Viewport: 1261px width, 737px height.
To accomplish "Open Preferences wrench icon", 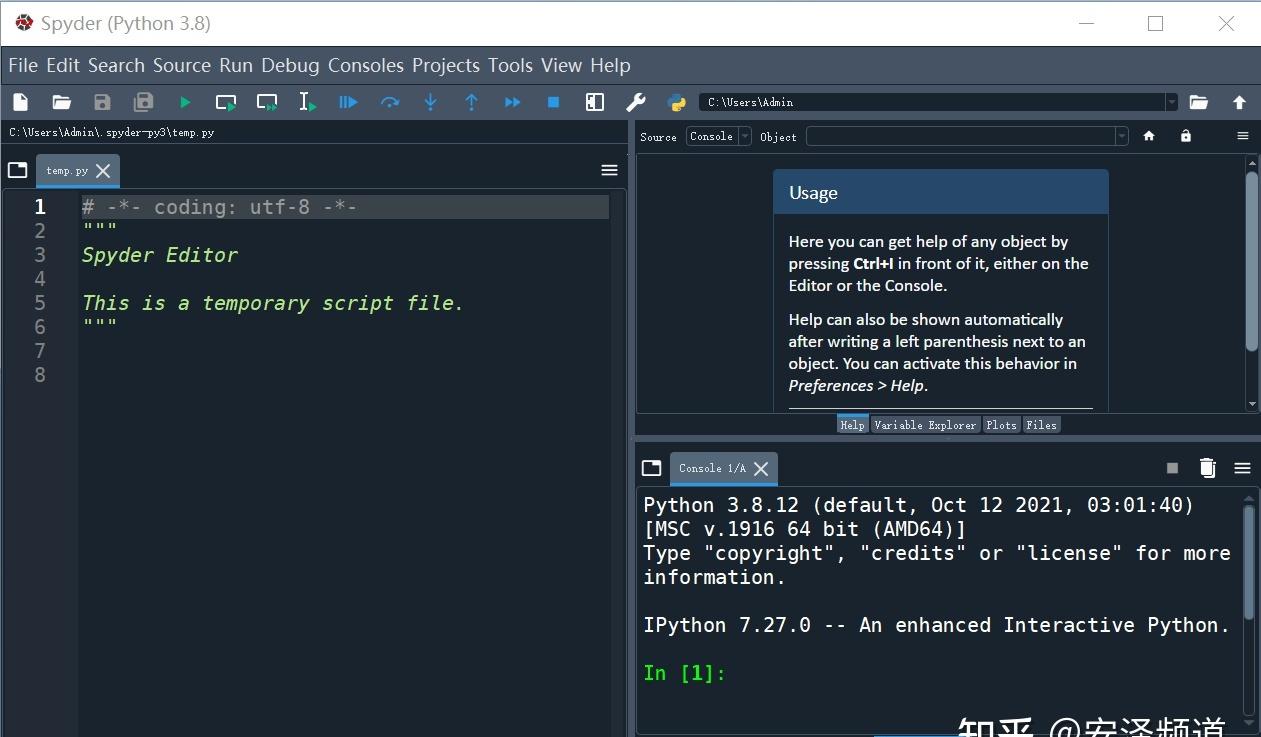I will click(x=636, y=102).
